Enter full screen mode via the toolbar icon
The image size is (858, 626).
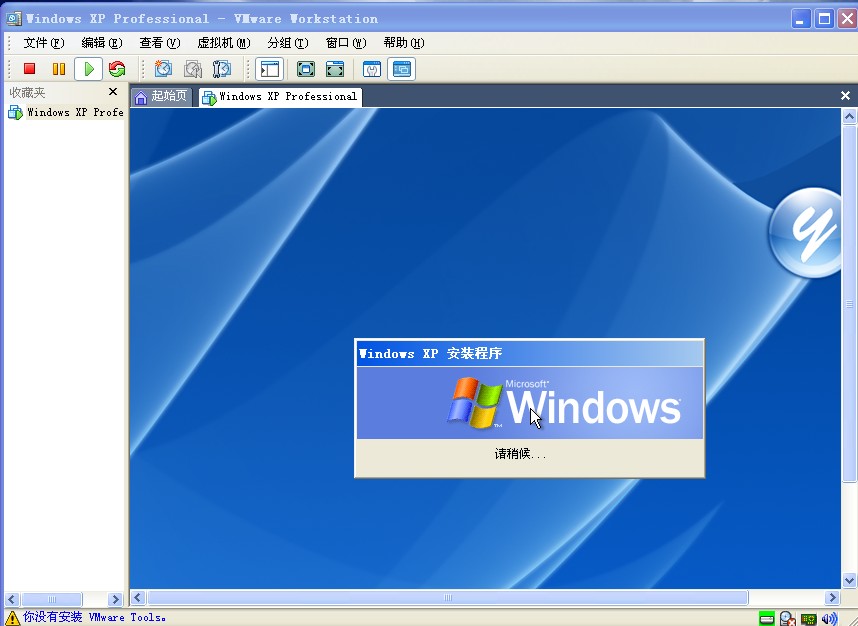[306, 69]
